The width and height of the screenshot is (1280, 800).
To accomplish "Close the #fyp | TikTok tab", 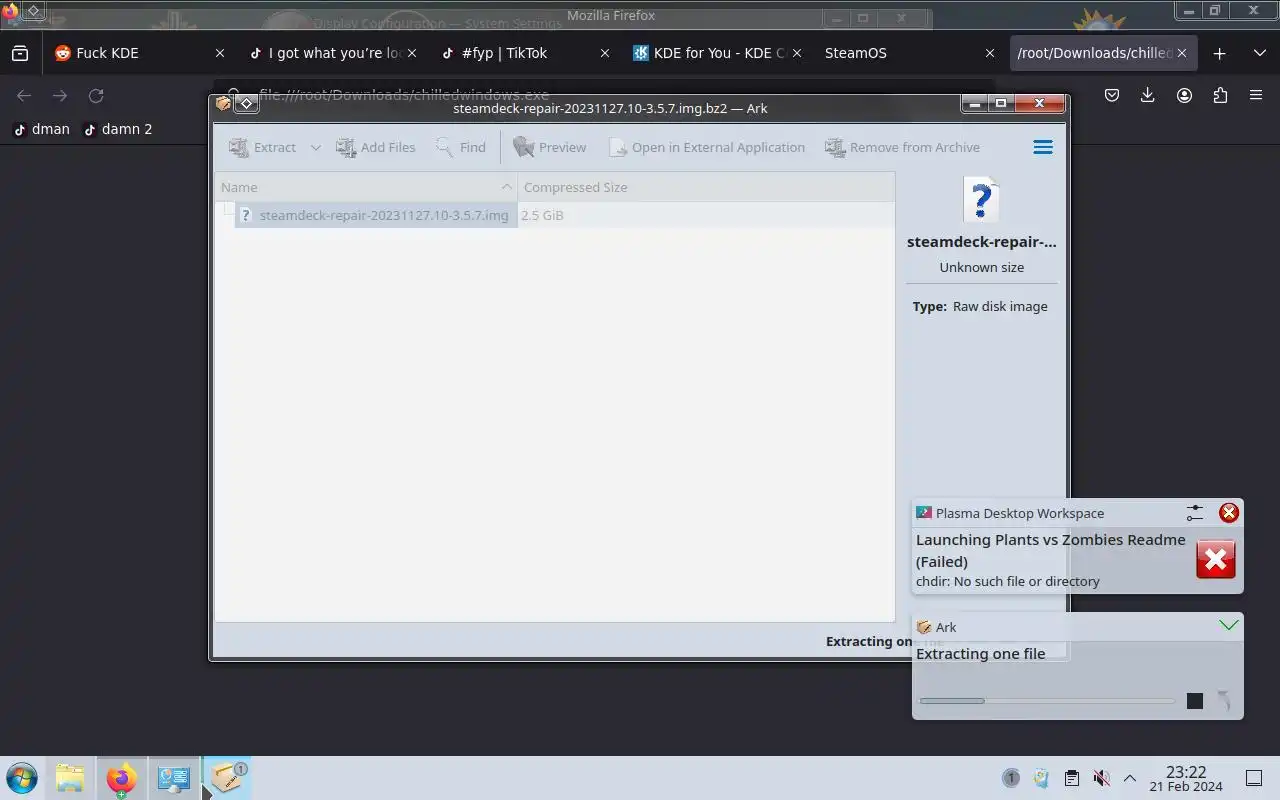I will click(x=604, y=53).
